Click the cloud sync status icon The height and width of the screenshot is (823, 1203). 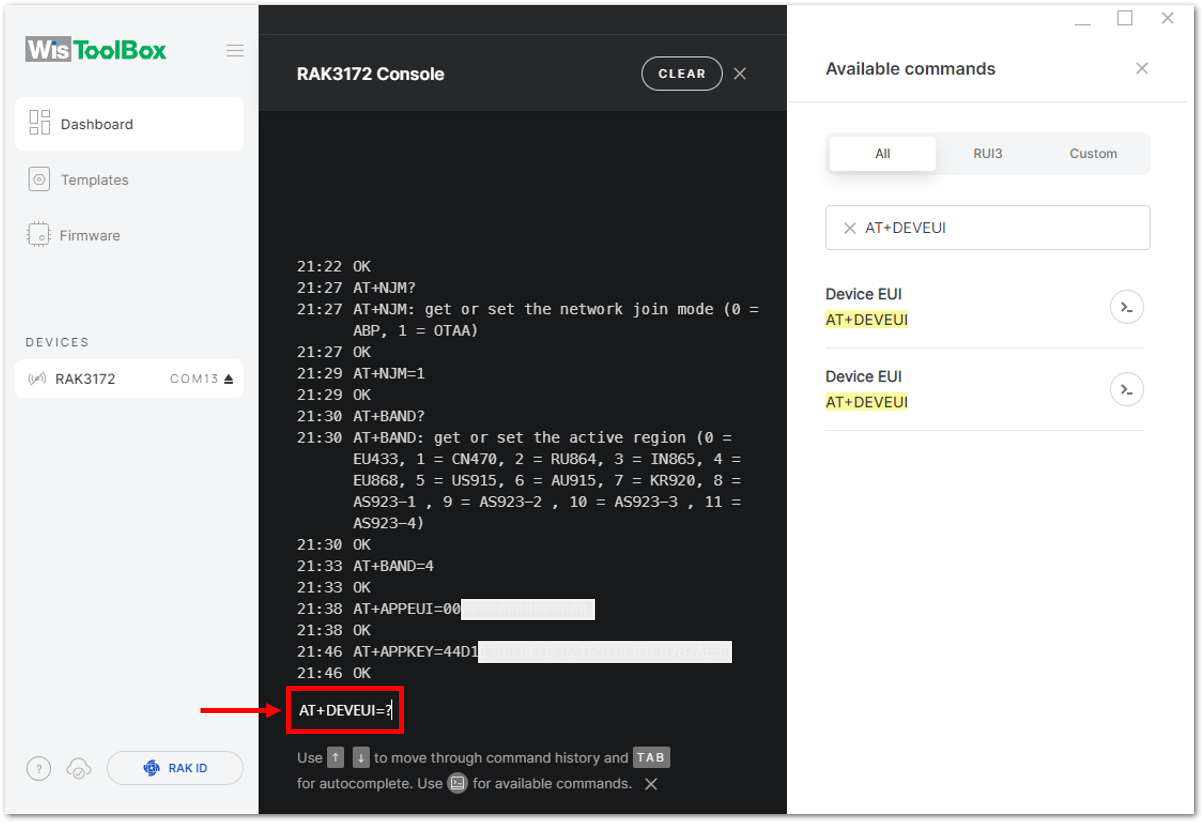(78, 769)
